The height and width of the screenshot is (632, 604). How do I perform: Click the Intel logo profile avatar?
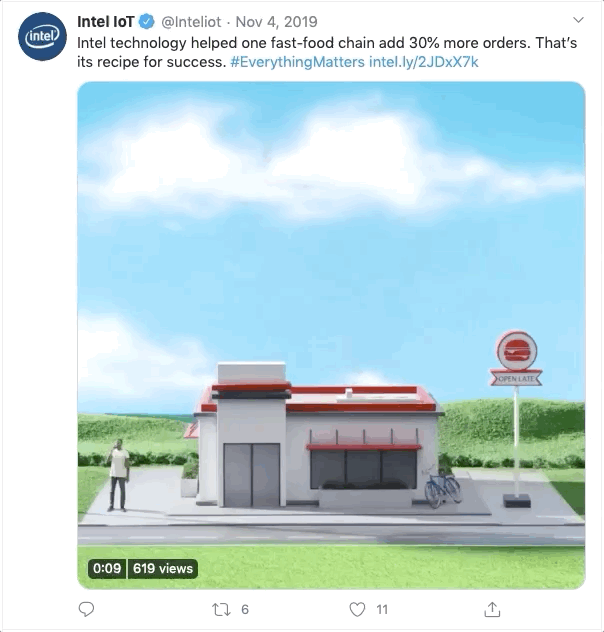[x=42, y=37]
